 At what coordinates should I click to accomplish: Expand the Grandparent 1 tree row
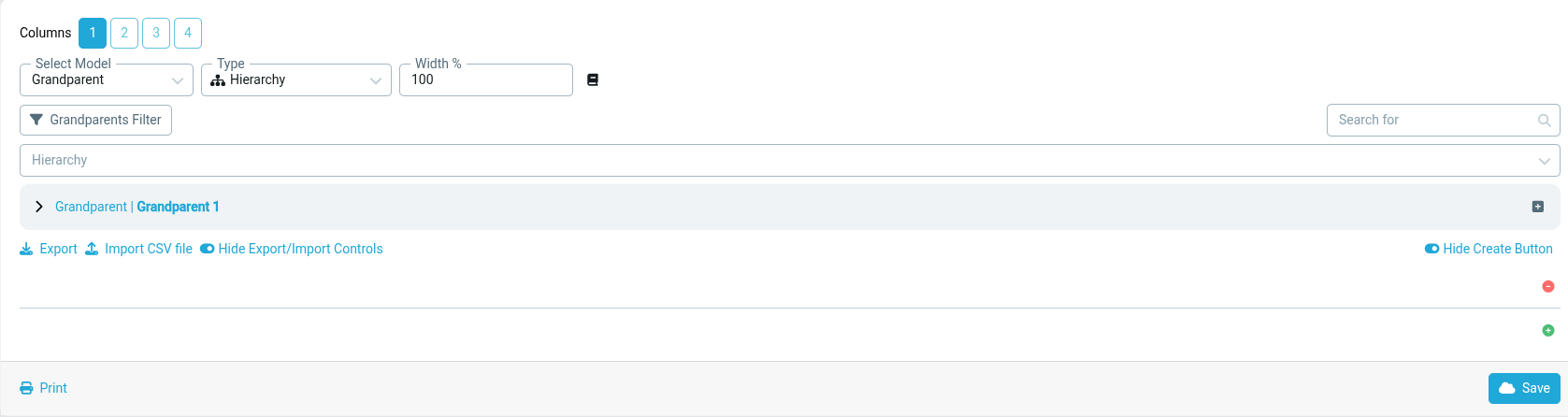tap(39, 207)
